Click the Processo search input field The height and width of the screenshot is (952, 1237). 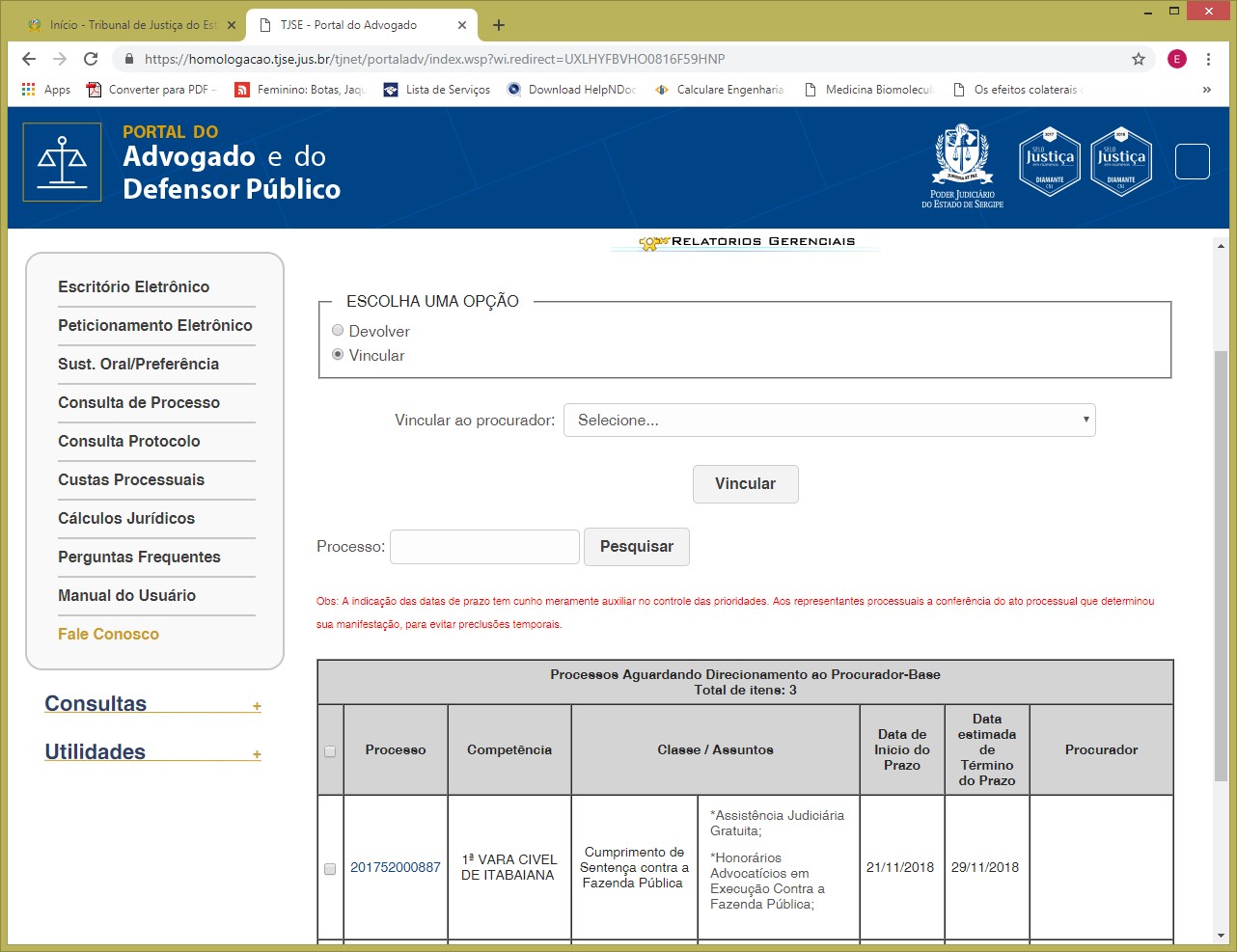point(484,546)
